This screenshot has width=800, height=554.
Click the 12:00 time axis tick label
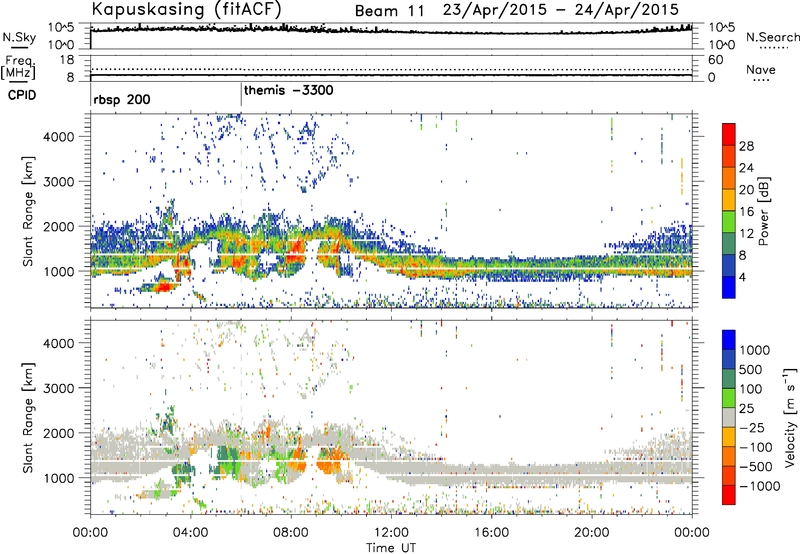[x=391, y=533]
